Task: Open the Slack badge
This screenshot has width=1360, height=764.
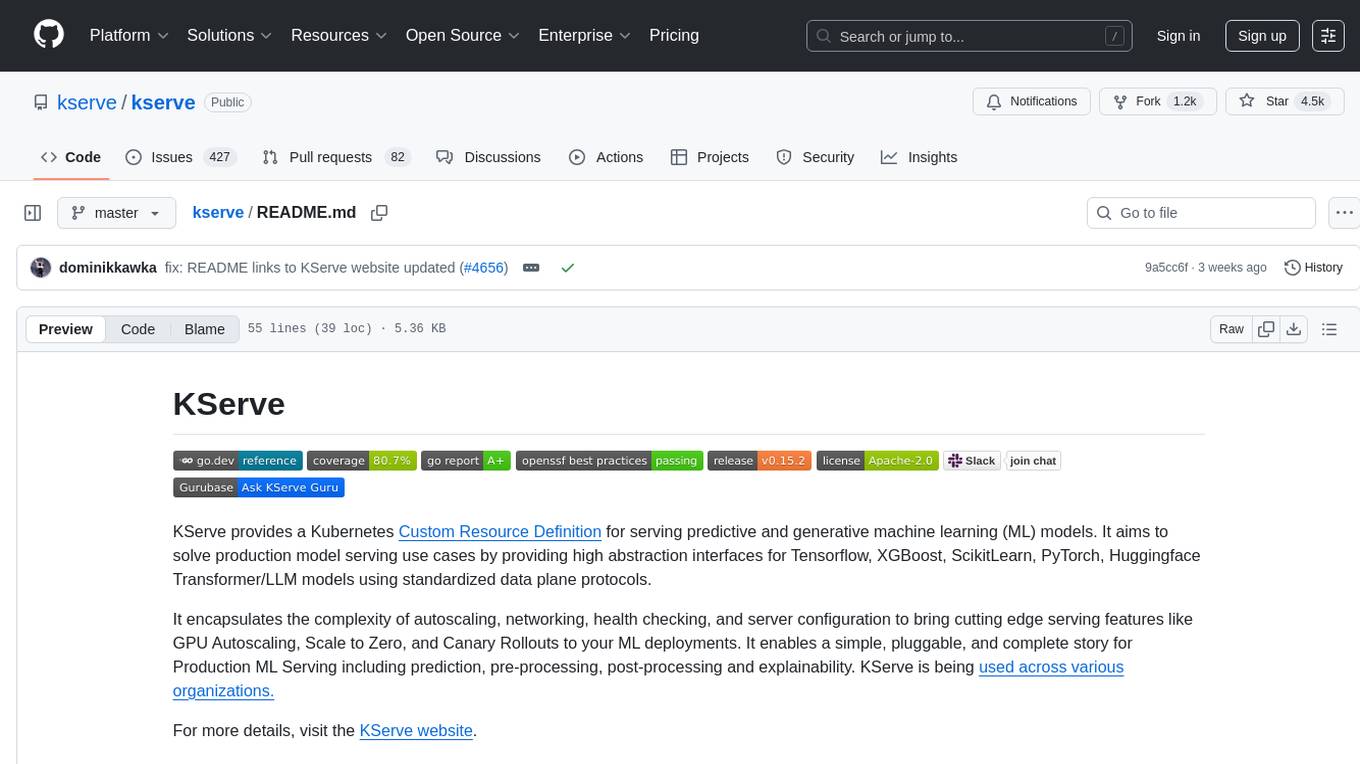Action: (x=972, y=461)
